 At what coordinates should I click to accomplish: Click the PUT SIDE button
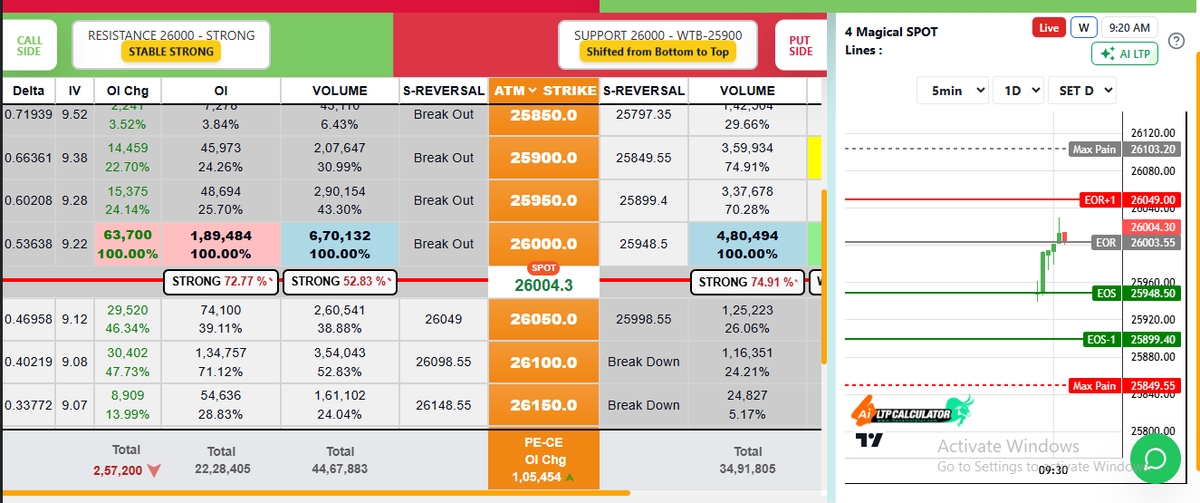[x=800, y=45]
